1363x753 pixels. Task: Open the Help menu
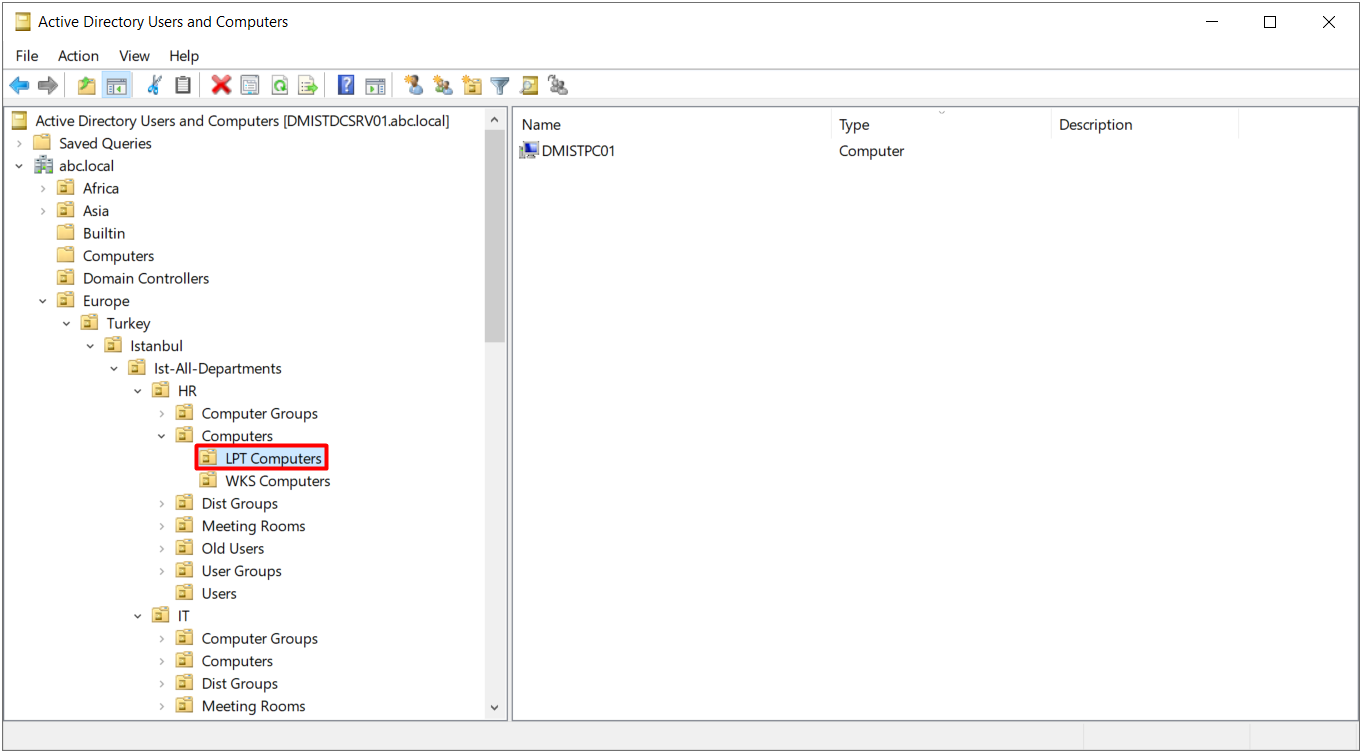click(x=184, y=56)
